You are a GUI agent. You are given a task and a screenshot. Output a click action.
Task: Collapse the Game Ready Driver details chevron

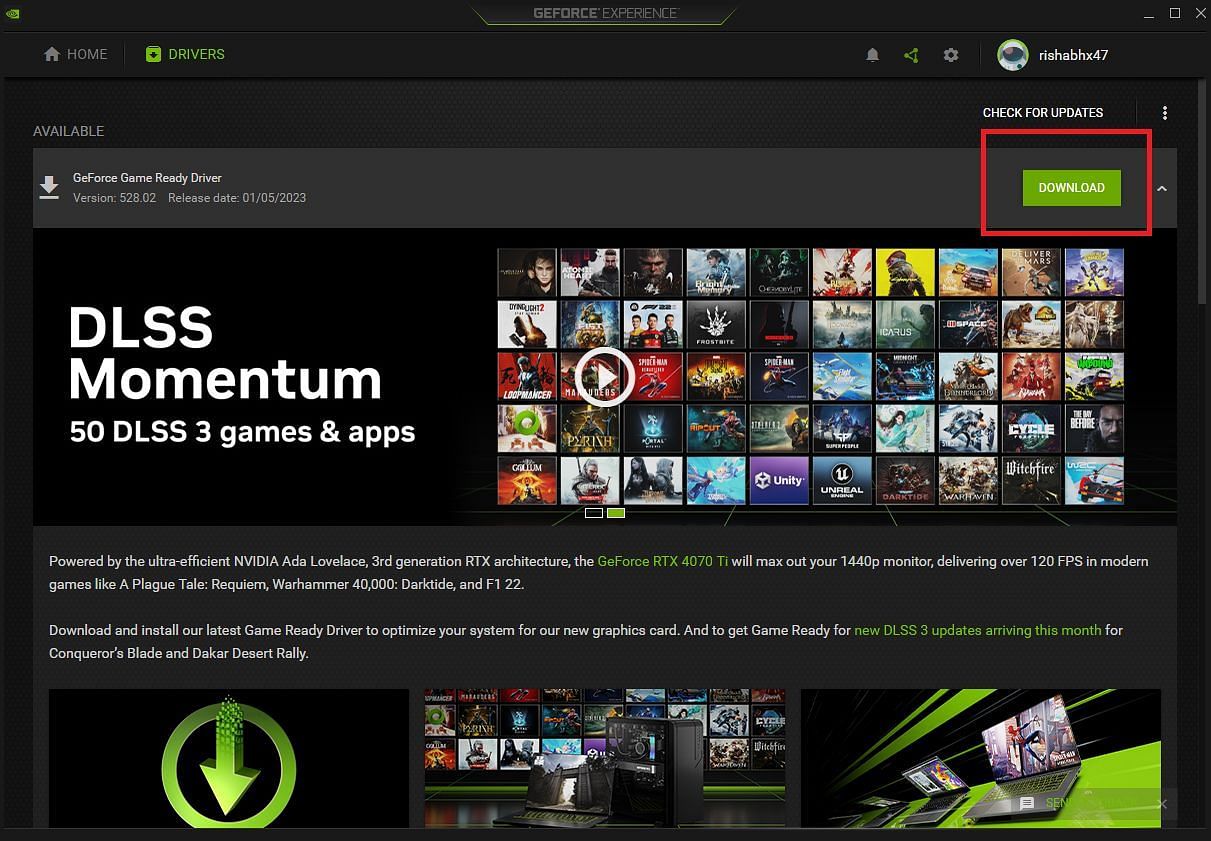[x=1161, y=188]
